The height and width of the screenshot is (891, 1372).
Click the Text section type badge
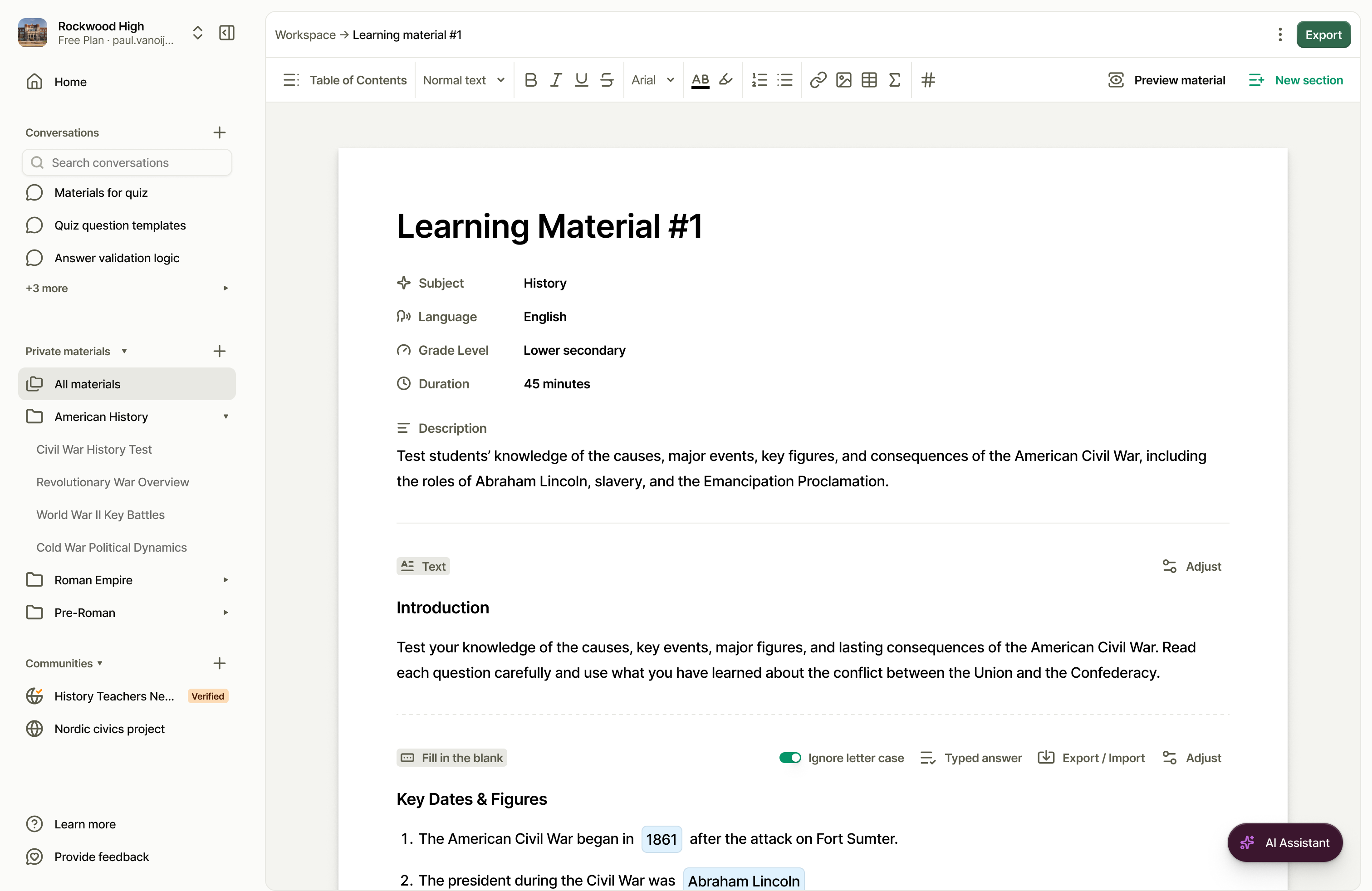click(423, 566)
